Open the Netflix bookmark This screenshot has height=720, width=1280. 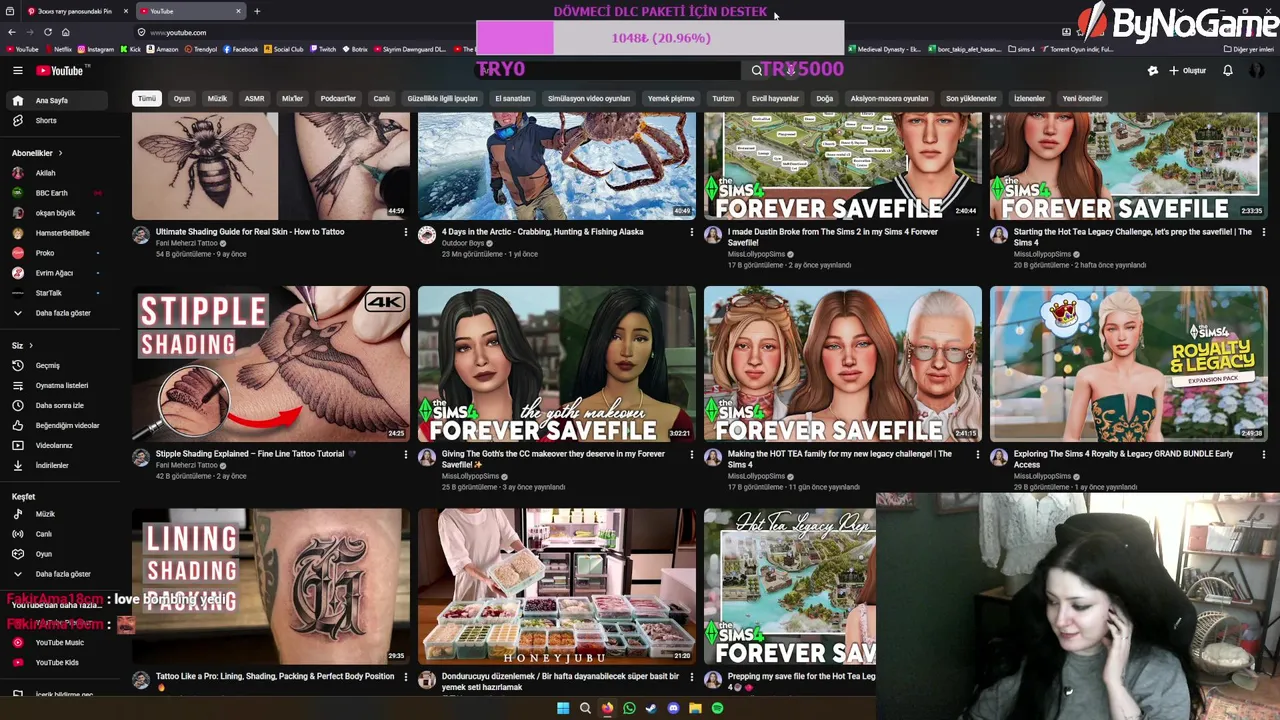[58, 49]
